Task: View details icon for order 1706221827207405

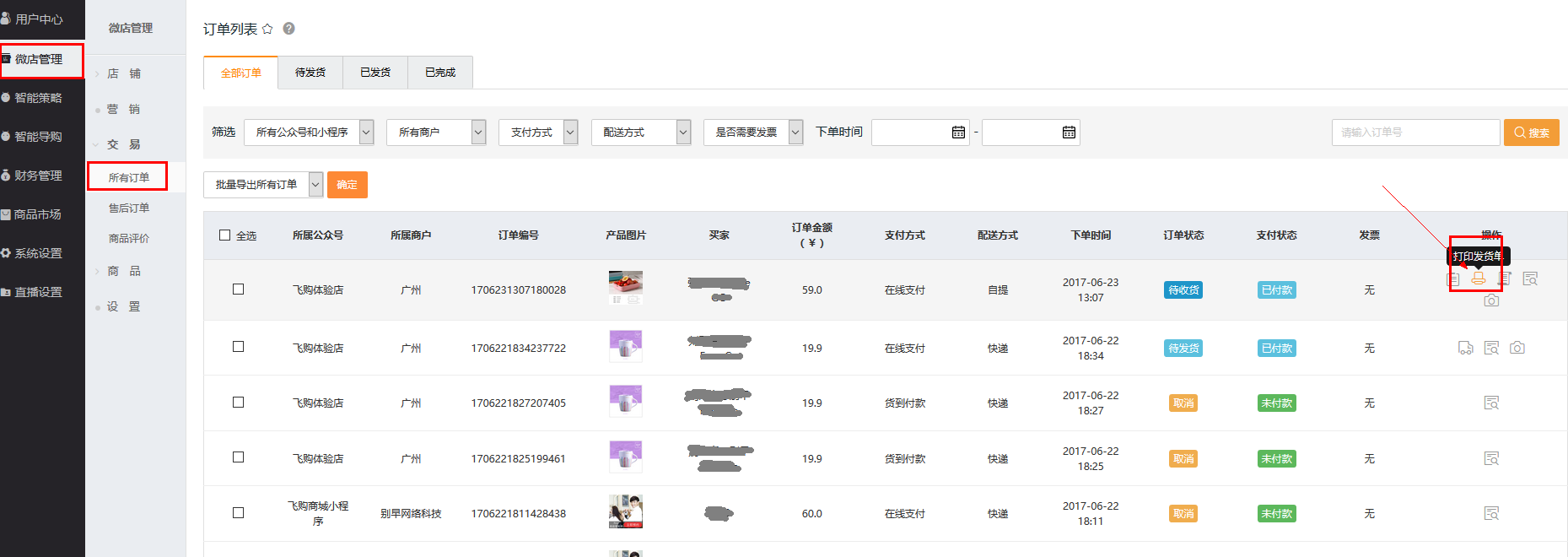Action: coord(1491,403)
